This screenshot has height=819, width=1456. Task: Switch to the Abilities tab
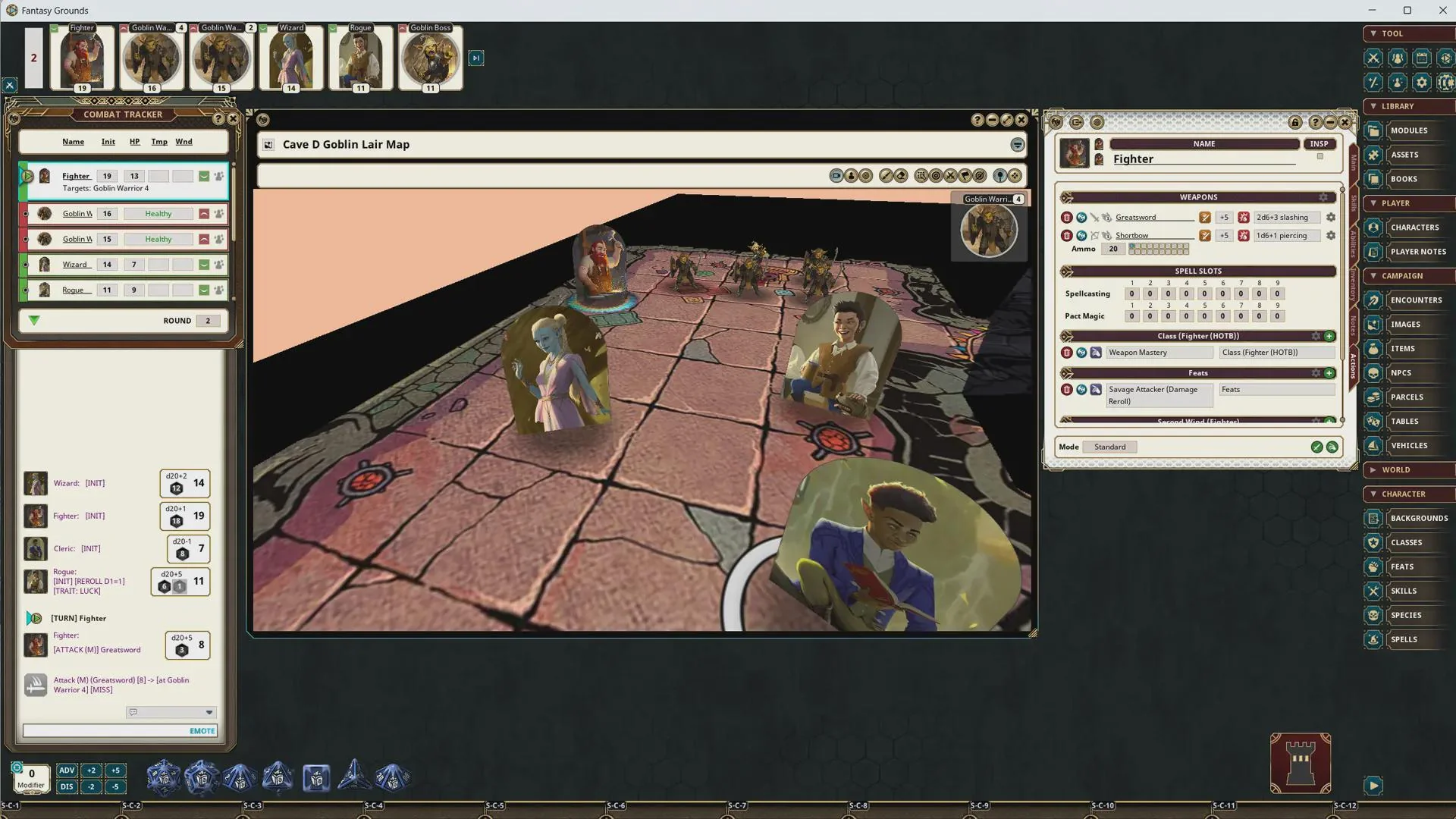(1354, 244)
